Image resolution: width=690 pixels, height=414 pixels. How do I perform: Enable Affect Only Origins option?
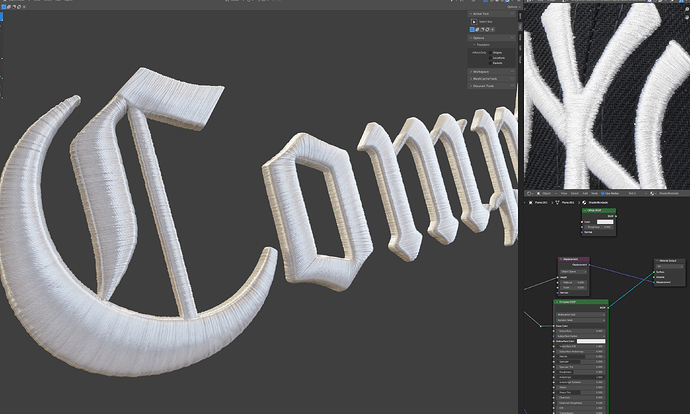490,53
